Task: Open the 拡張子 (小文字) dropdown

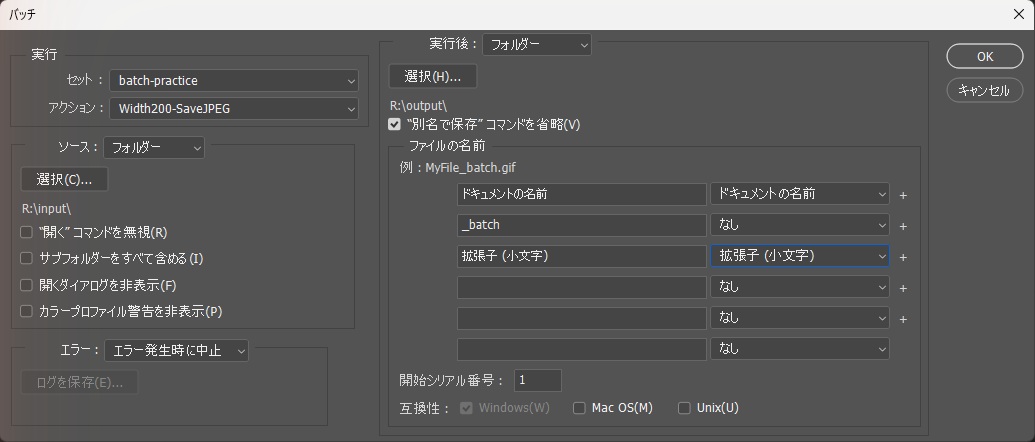Action: 799,256
